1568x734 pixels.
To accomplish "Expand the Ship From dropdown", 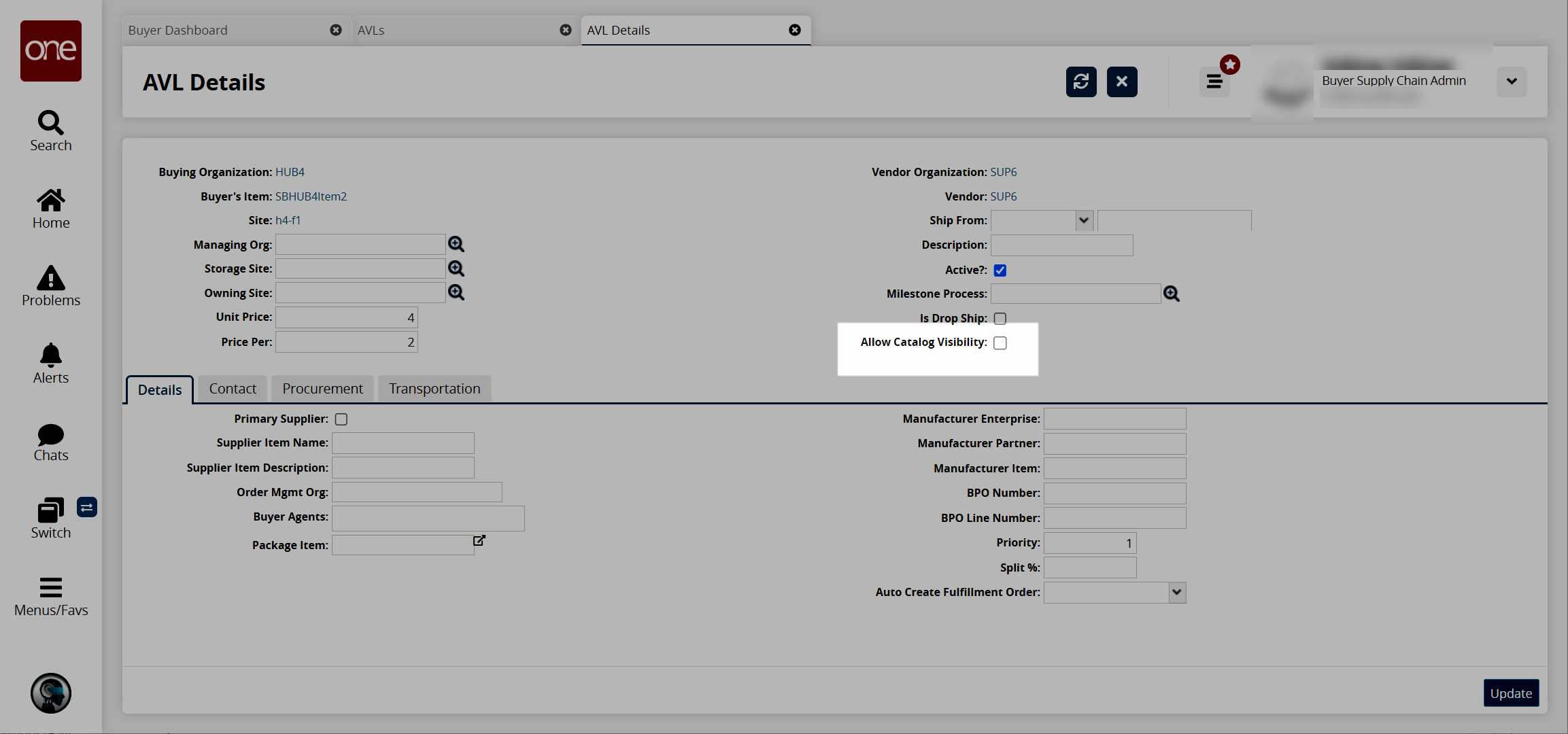I will coord(1084,220).
